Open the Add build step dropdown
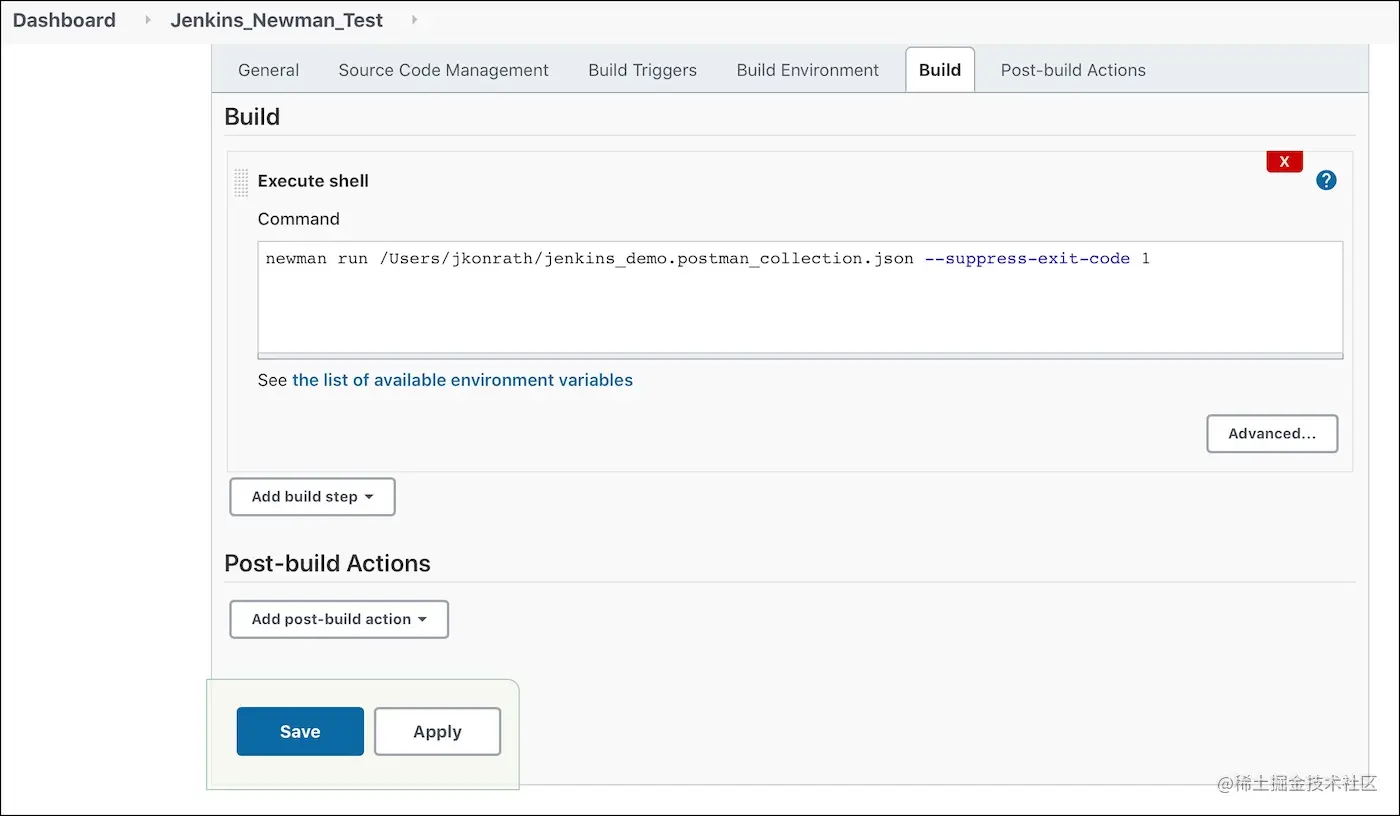The height and width of the screenshot is (816, 1400). tap(312, 497)
